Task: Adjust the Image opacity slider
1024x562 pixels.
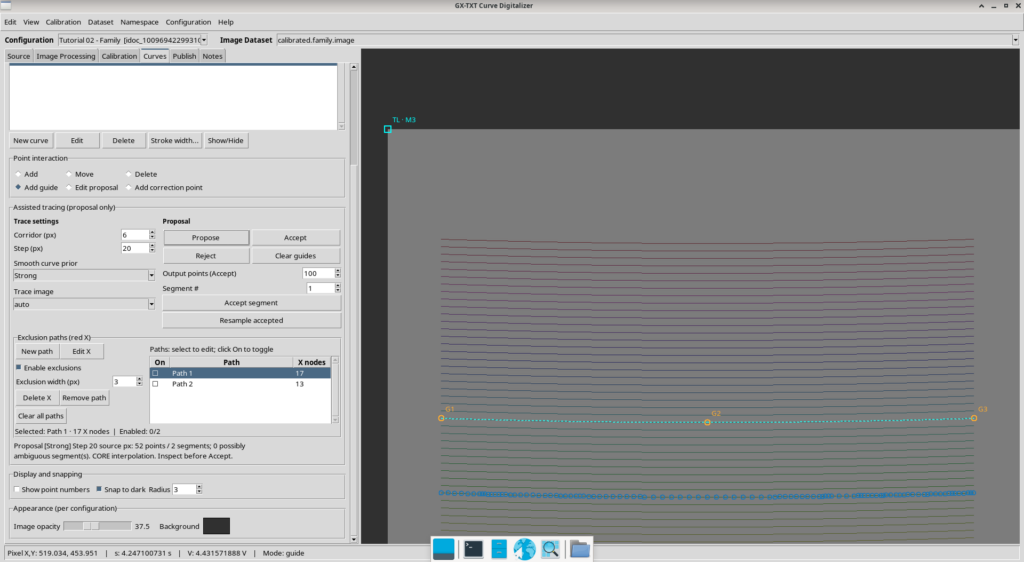Action: [x=97, y=526]
